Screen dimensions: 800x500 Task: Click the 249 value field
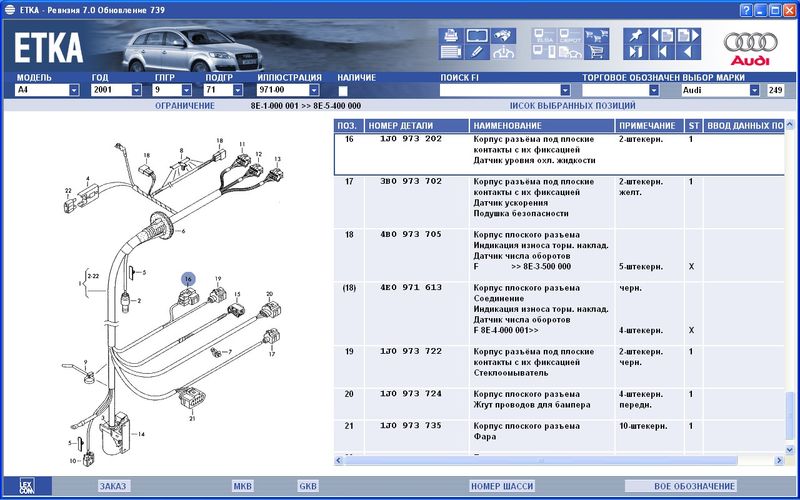coord(776,90)
